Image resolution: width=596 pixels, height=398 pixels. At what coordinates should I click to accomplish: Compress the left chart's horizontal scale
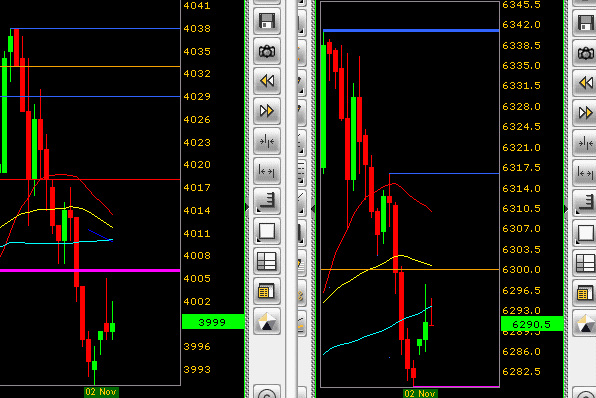click(x=267, y=141)
